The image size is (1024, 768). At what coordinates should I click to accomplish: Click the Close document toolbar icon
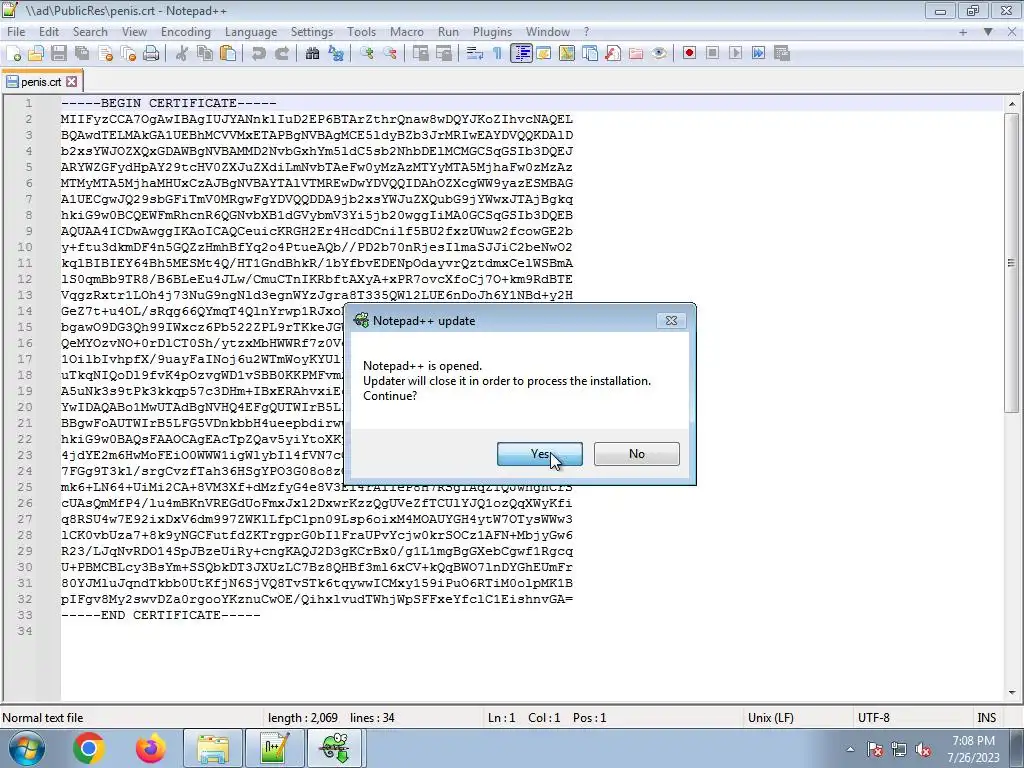(x=105, y=54)
